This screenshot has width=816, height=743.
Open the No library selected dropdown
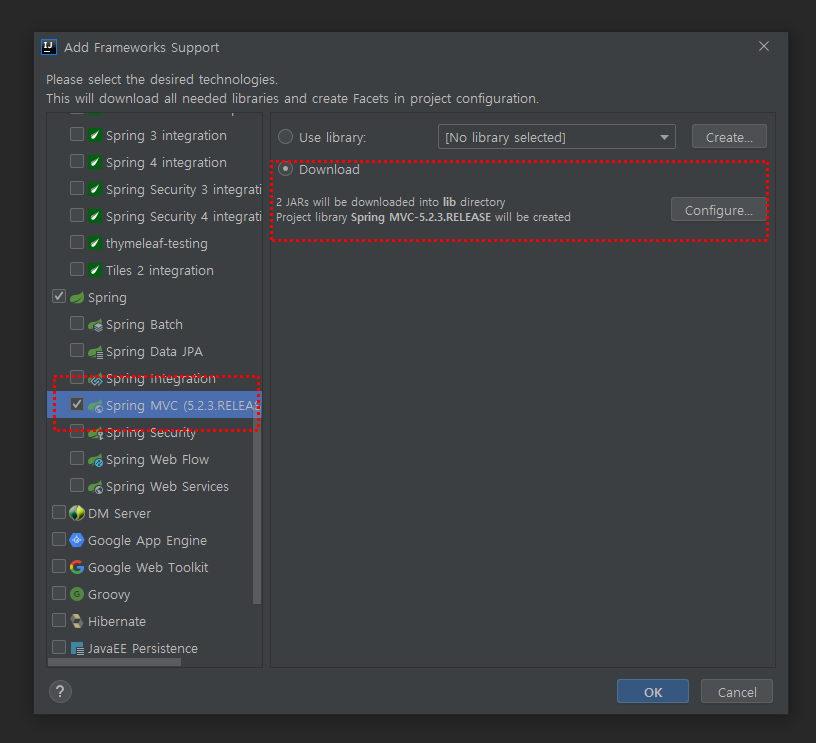[557, 137]
